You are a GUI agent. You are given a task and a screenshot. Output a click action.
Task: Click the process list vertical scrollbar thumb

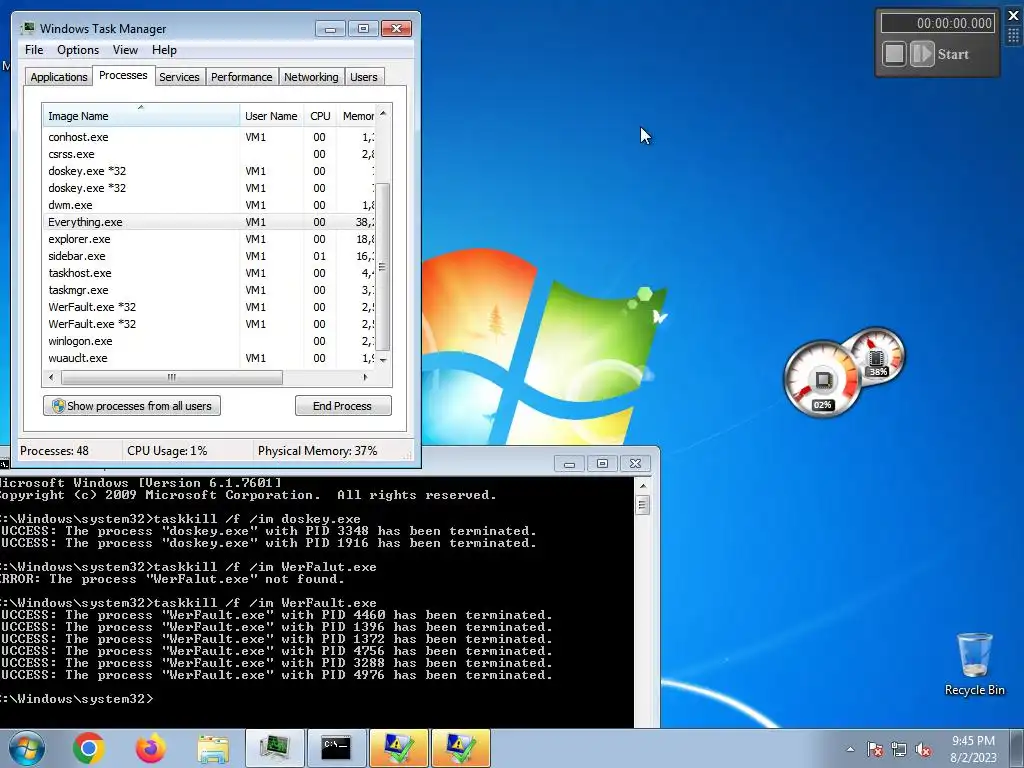tap(383, 267)
